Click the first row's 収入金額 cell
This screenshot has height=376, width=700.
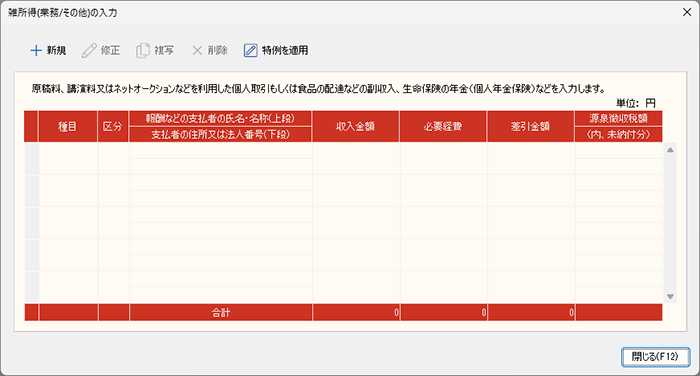pos(356,159)
